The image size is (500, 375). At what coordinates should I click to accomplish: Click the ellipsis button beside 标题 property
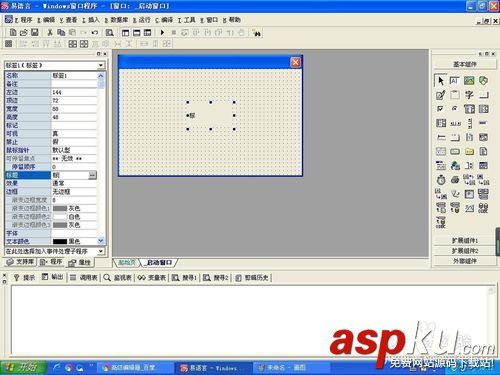click(x=92, y=175)
